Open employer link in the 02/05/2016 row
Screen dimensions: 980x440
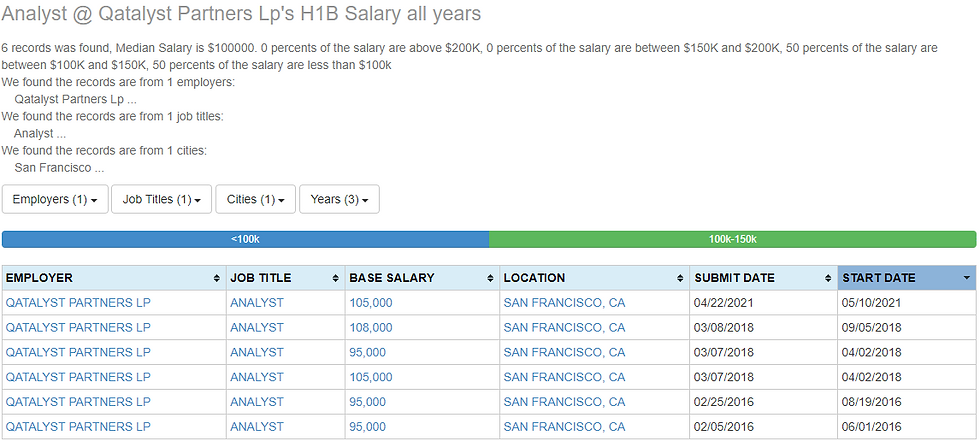pyautogui.click(x=78, y=427)
